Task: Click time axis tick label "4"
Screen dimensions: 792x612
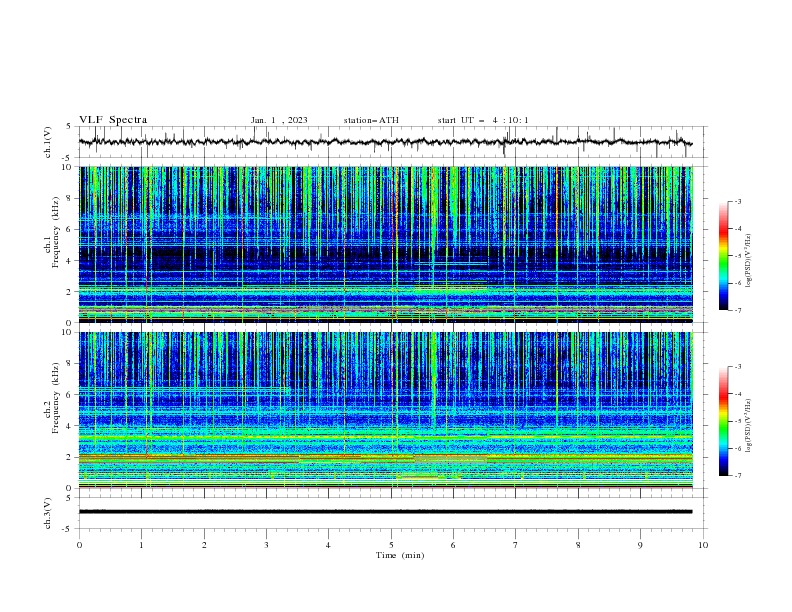Action: pos(328,545)
